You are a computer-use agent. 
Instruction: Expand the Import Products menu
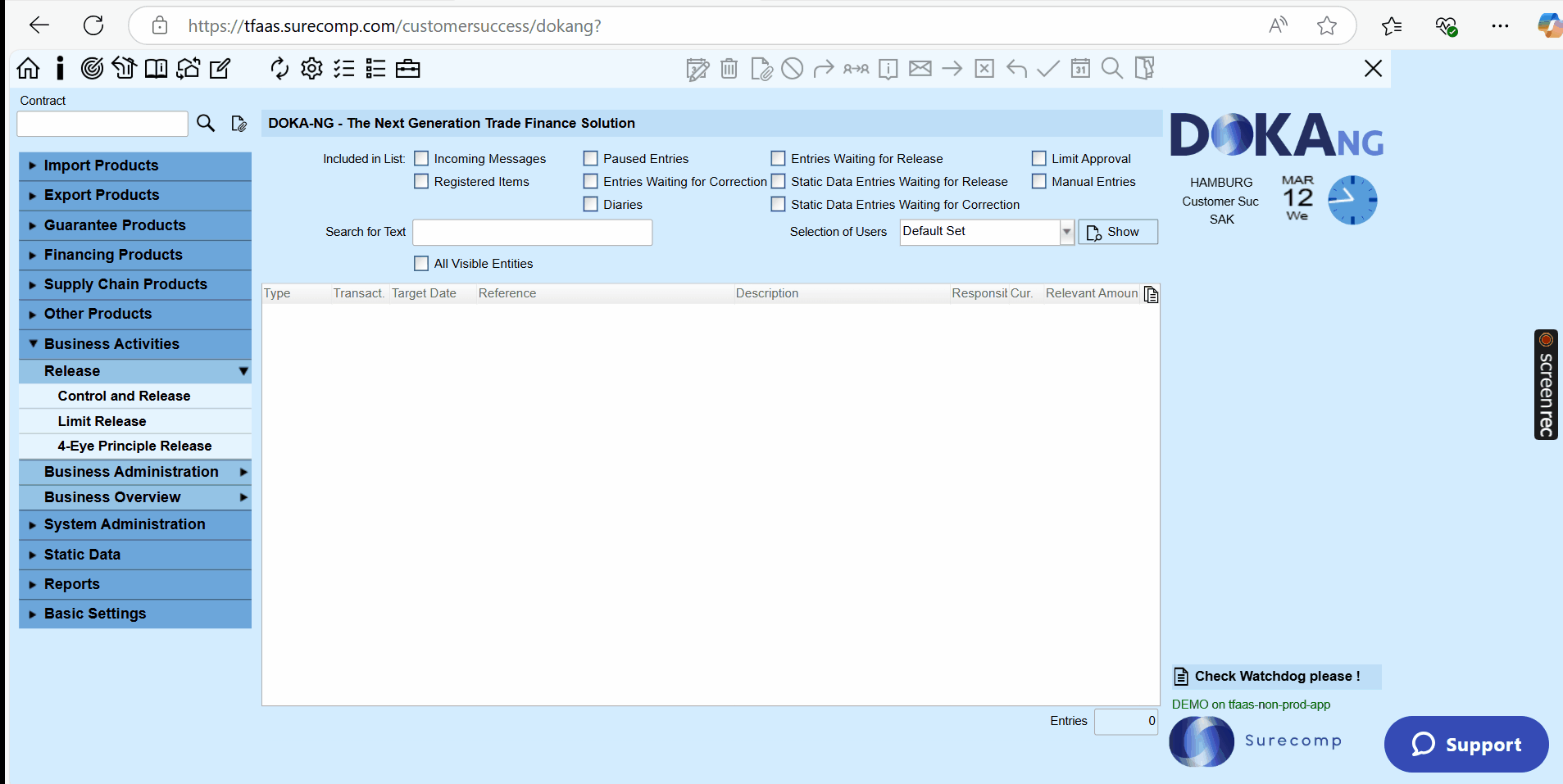coord(135,165)
